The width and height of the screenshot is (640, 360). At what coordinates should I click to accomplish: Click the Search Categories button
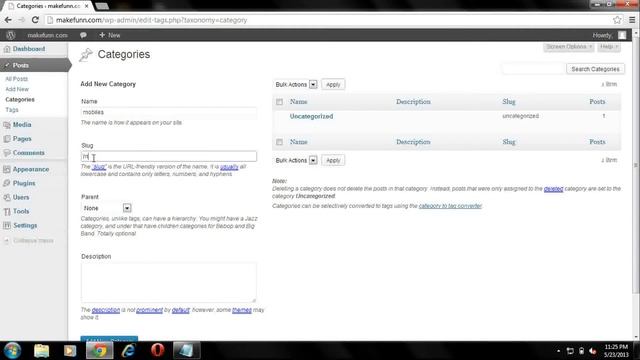click(595, 69)
